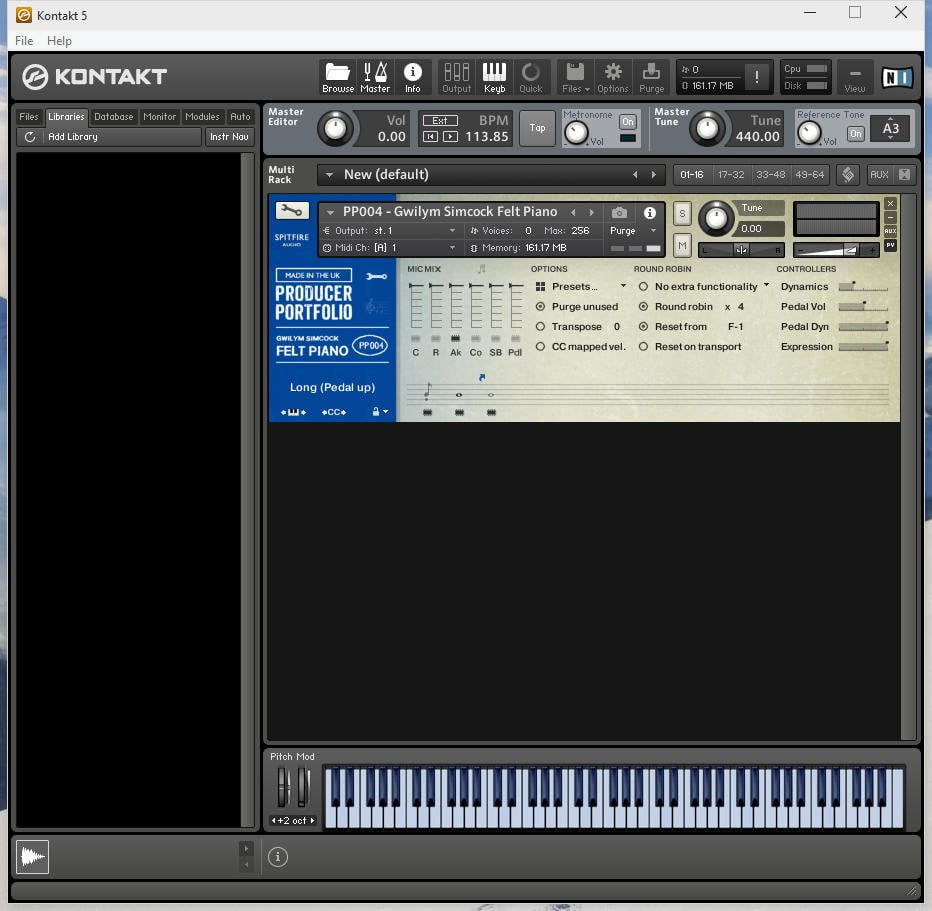Viewport: 932px width, 911px height.
Task: Select the Purge unused radio option
Action: coord(540,307)
